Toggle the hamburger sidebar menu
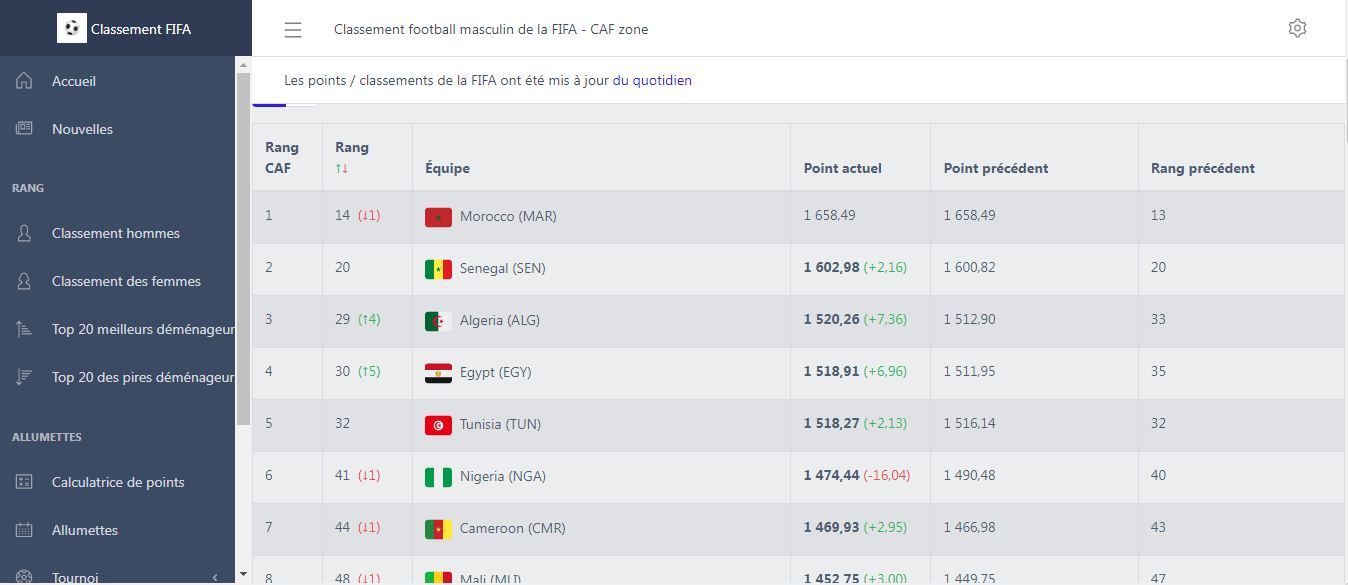 pyautogui.click(x=293, y=30)
